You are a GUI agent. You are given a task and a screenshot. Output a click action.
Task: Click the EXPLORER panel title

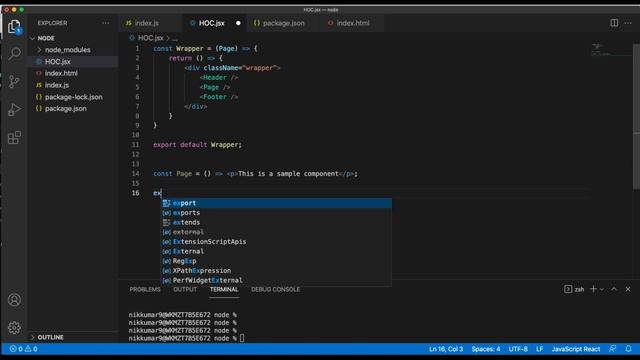click(x=53, y=23)
